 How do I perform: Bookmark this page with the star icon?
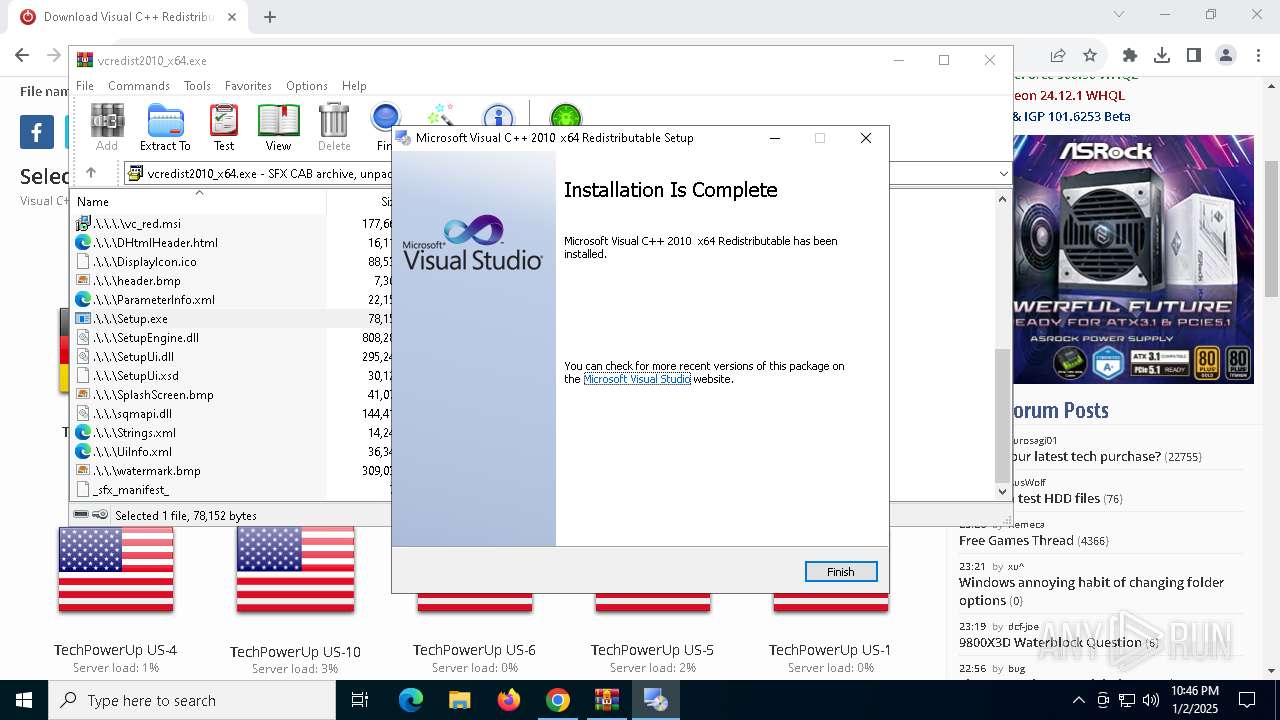(1090, 56)
